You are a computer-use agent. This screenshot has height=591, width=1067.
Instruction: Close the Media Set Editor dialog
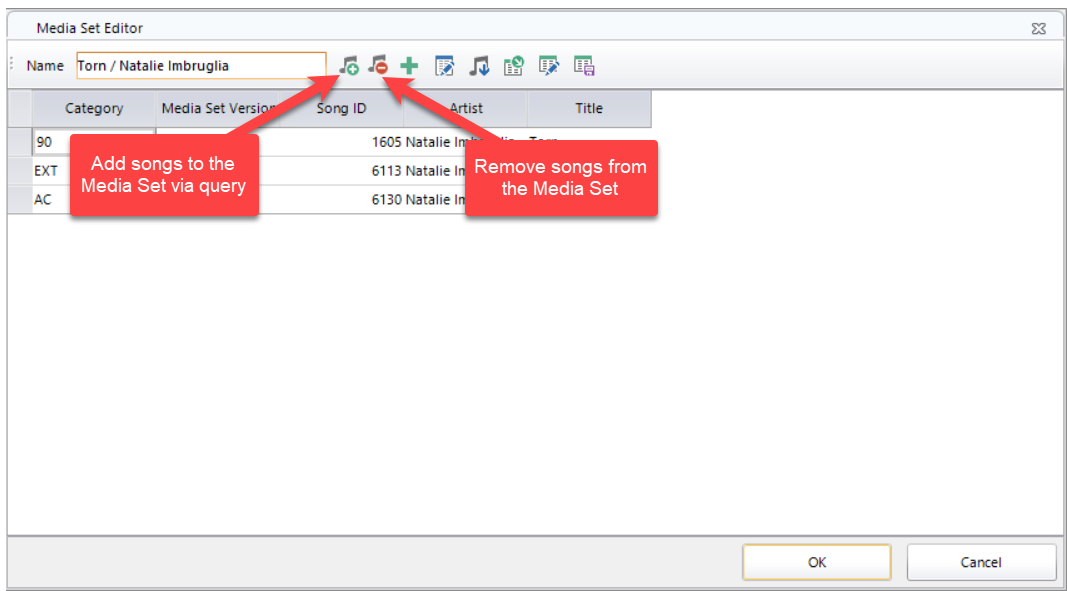point(1038,28)
